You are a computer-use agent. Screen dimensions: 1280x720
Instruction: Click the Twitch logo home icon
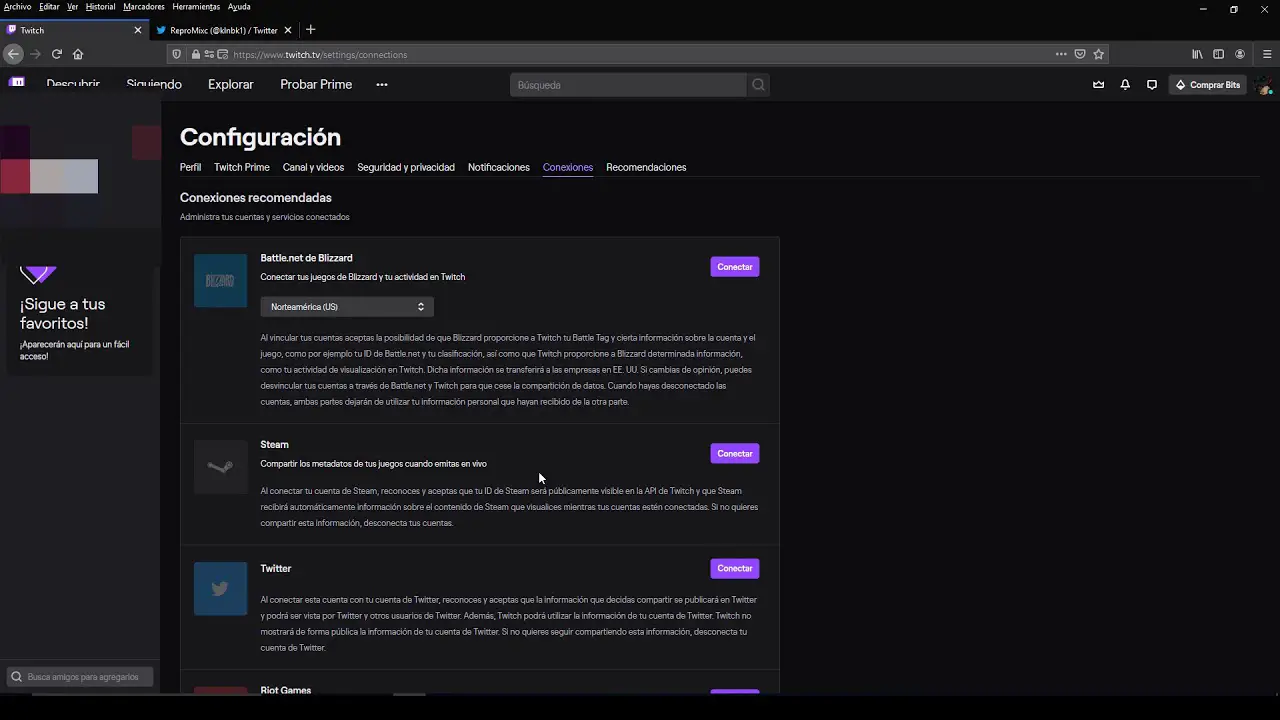[17, 83]
